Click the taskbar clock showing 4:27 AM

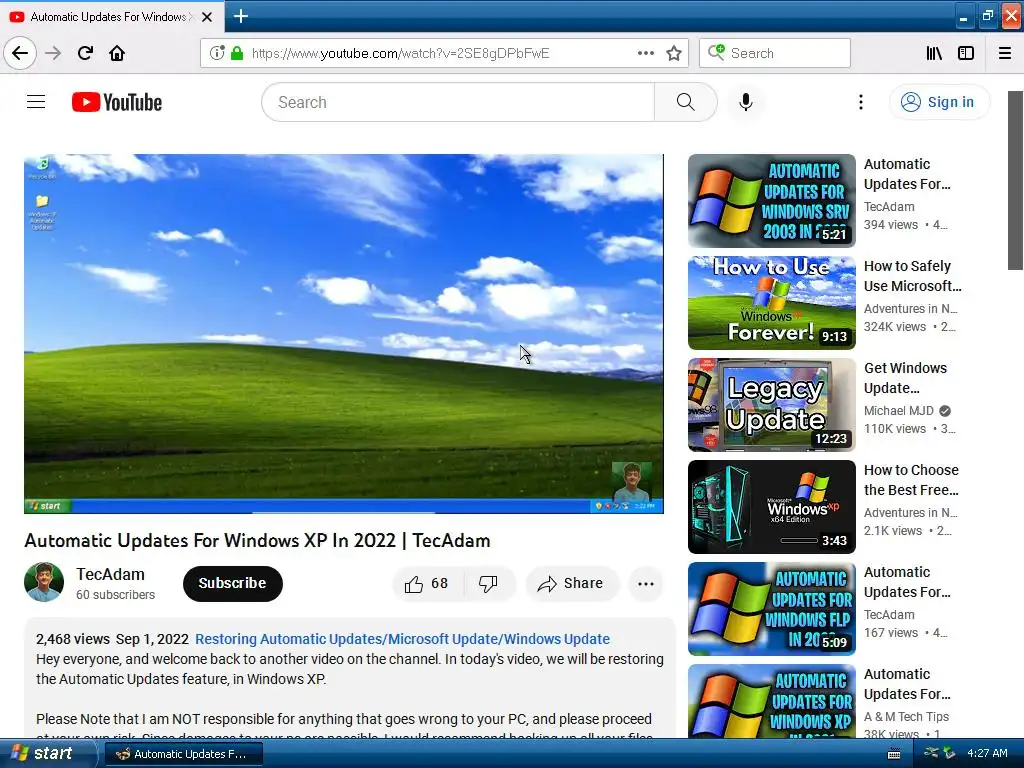coord(987,753)
